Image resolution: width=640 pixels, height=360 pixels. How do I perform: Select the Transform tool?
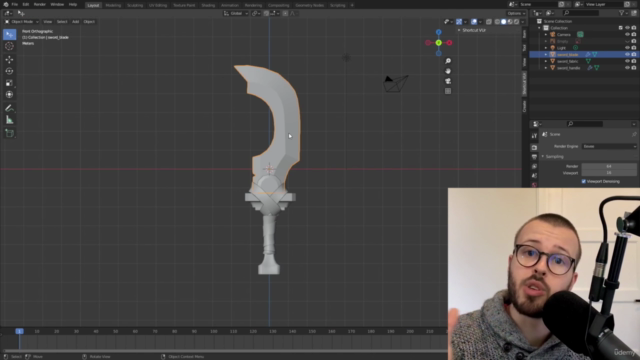(9, 94)
